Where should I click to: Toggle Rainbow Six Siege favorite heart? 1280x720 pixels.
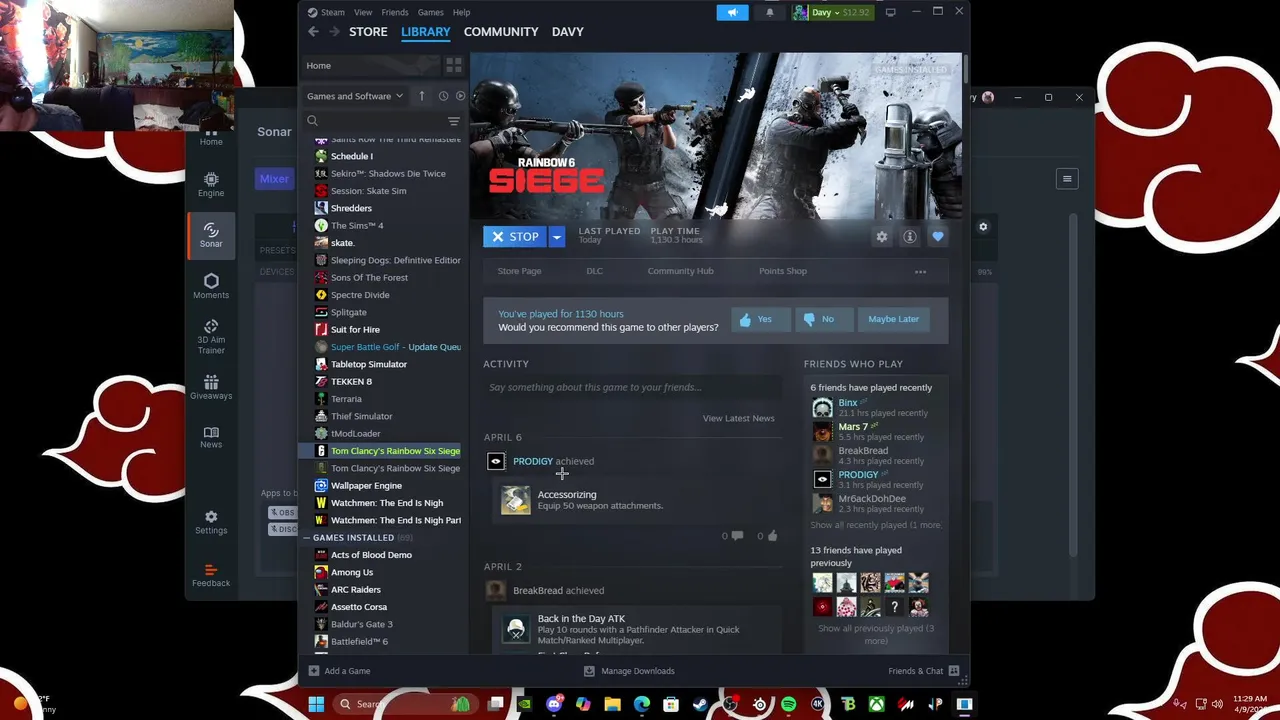(x=938, y=237)
